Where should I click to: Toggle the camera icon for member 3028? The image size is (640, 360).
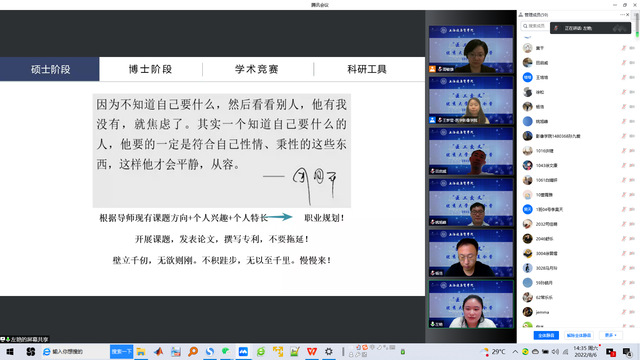coord(632,268)
